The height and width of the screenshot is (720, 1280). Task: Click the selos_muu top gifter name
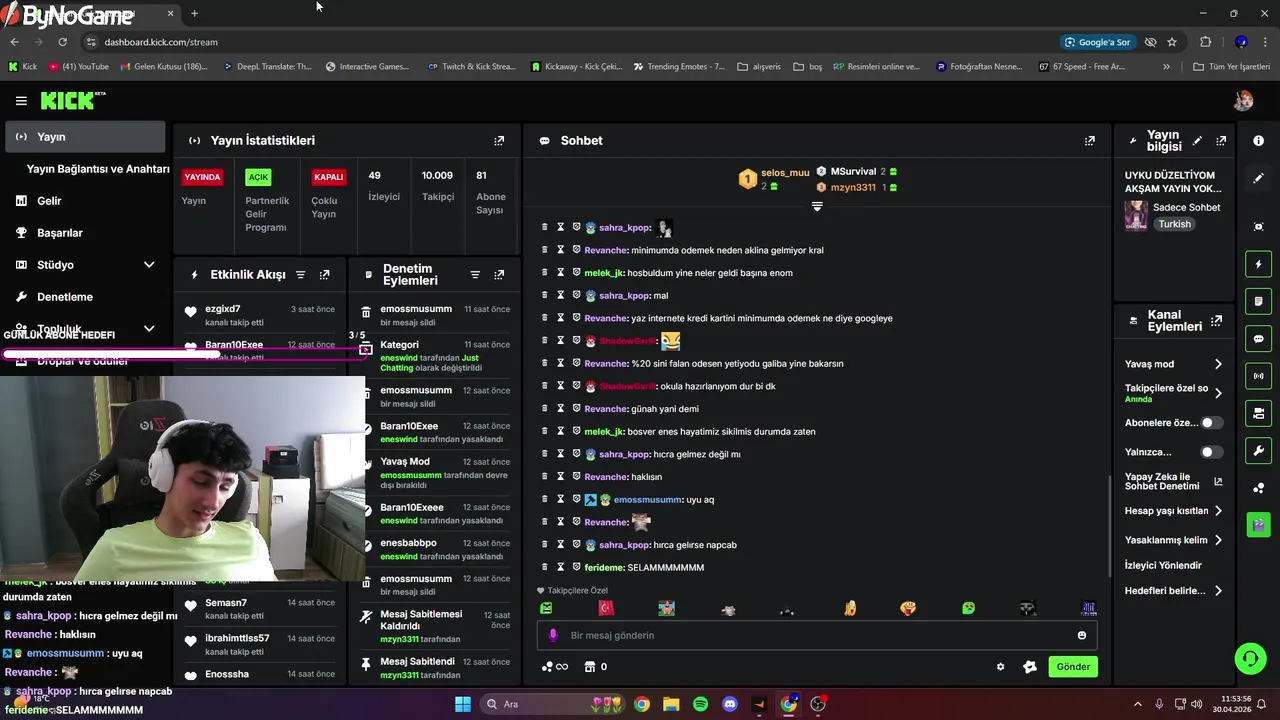785,172
